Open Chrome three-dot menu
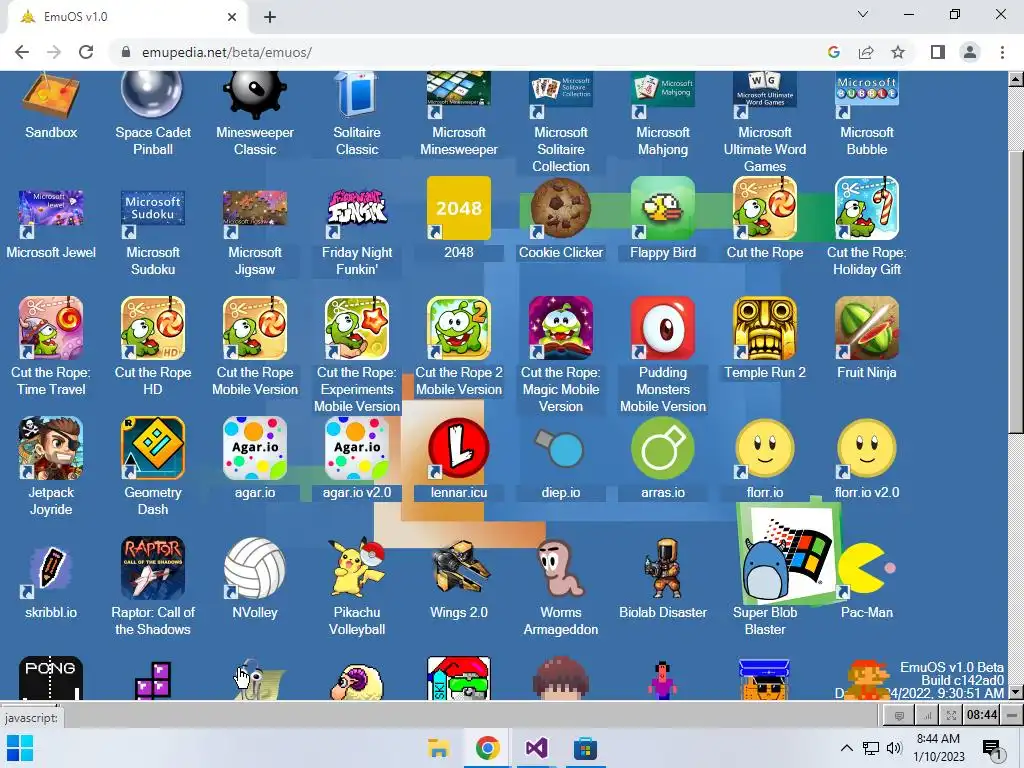Image resolution: width=1024 pixels, height=768 pixels. (x=1002, y=52)
